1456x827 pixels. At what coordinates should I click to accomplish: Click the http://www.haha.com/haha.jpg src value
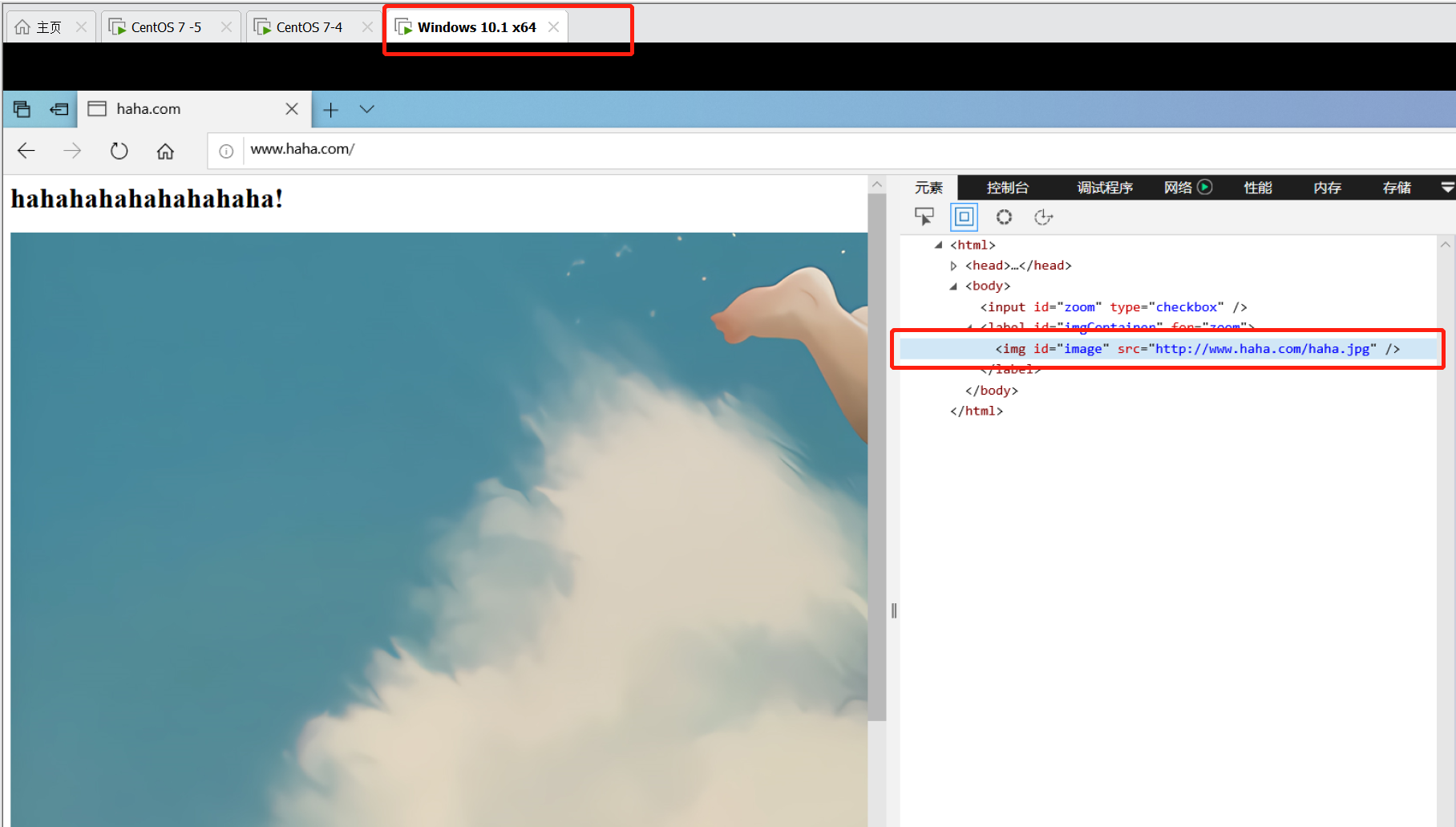click(x=1262, y=349)
